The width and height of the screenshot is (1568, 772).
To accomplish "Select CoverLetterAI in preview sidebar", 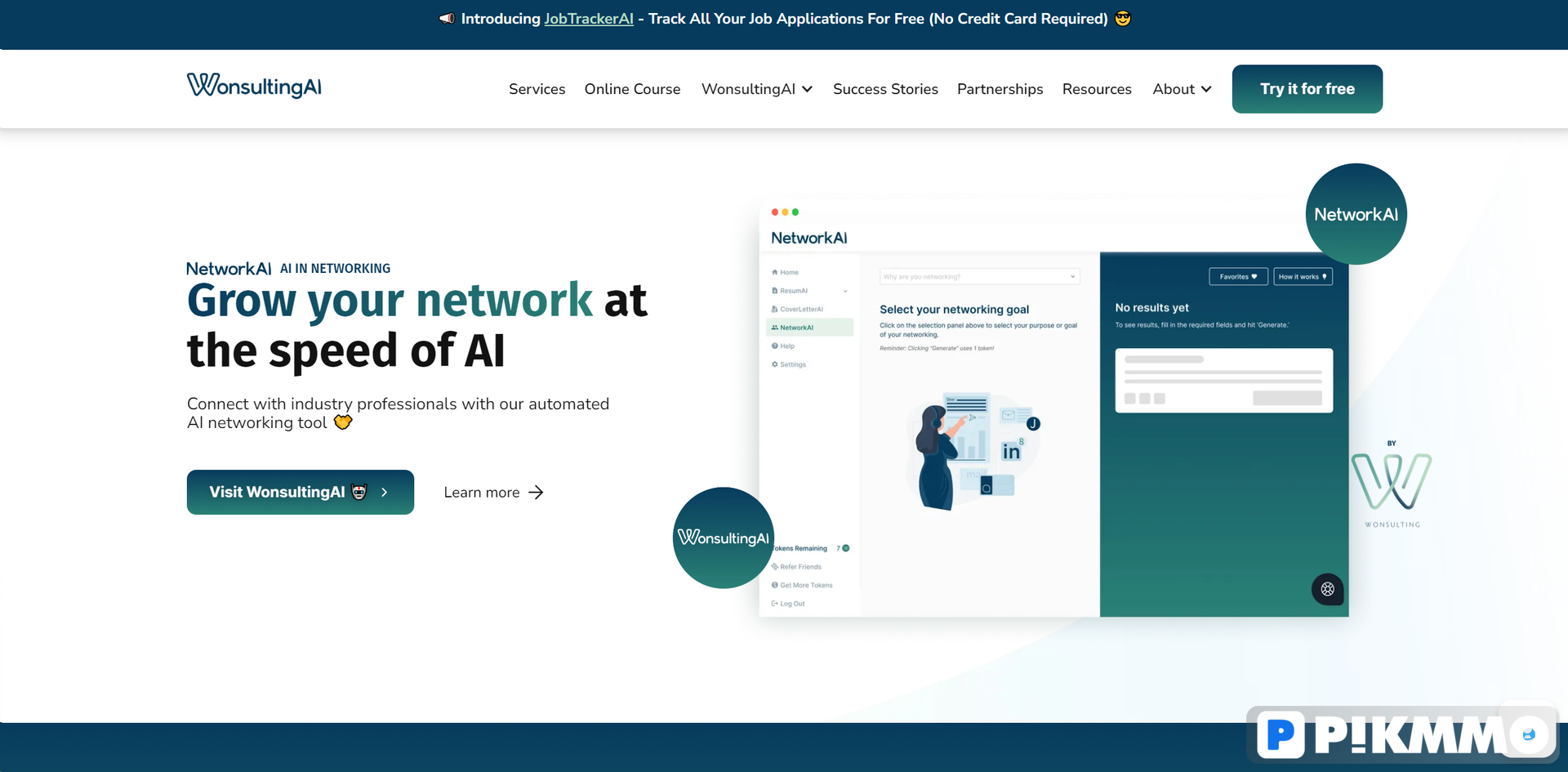I will tap(797, 309).
